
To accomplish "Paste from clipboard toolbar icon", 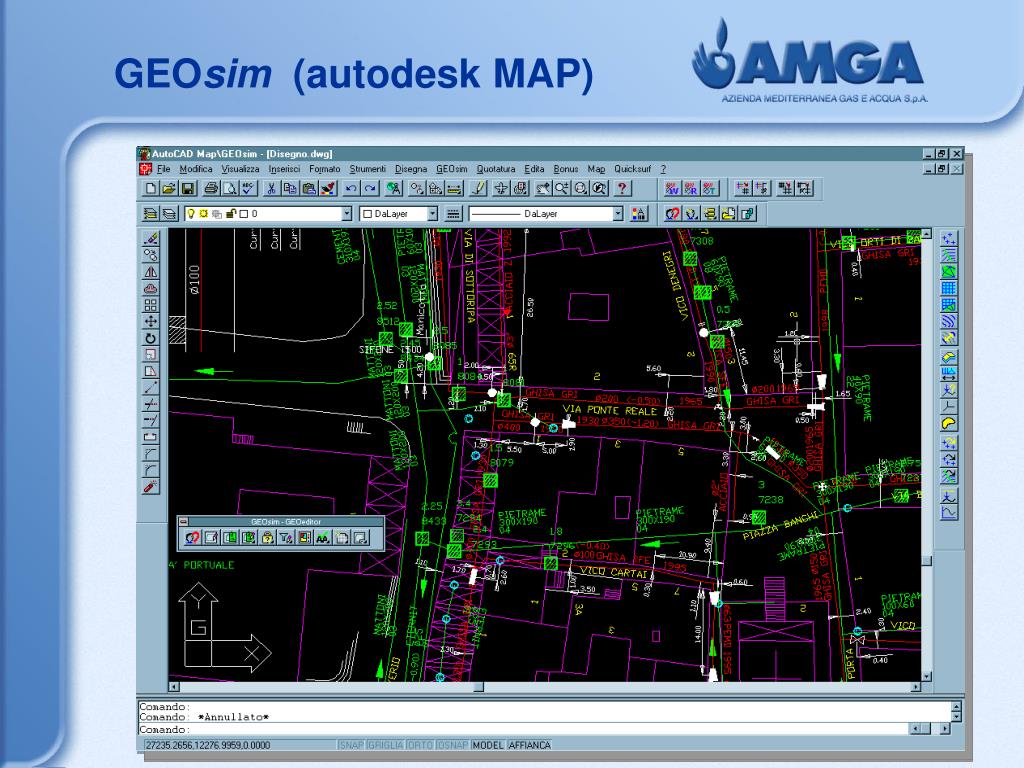I will pos(309,189).
